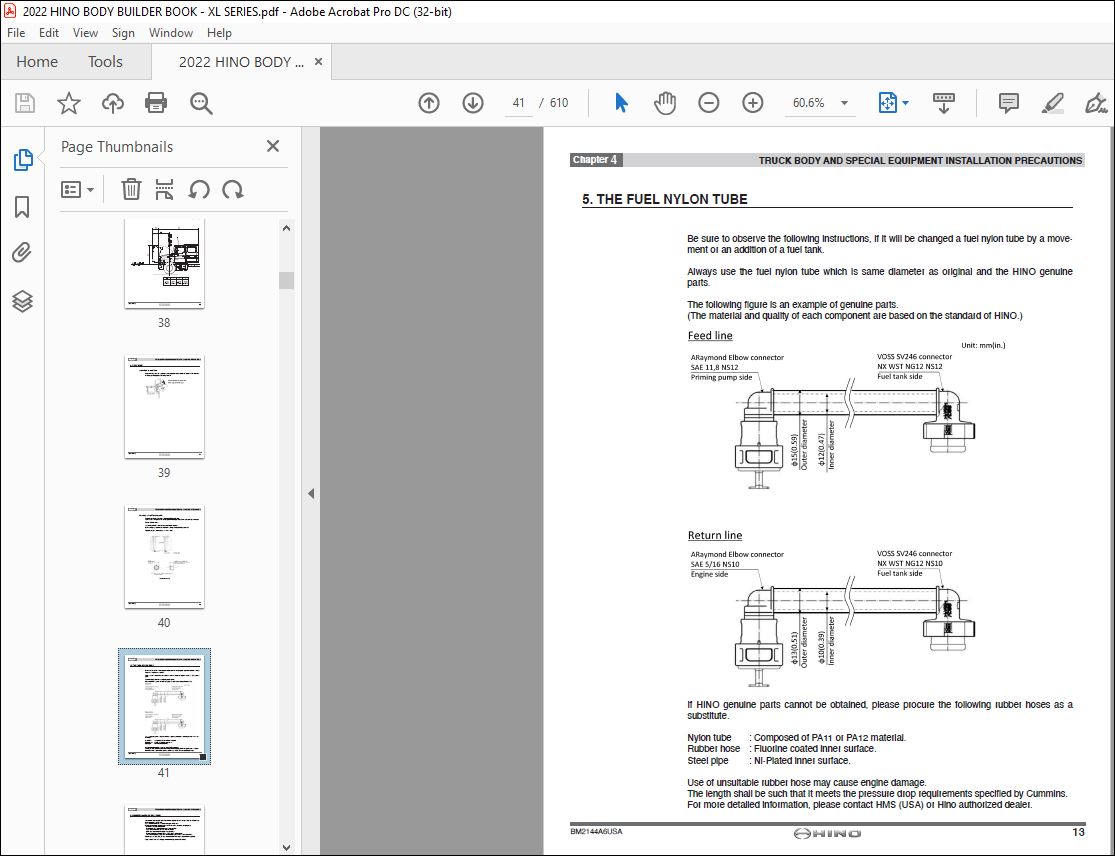Rotate pages counterclockwise
This screenshot has height=856, width=1115.
coord(198,189)
